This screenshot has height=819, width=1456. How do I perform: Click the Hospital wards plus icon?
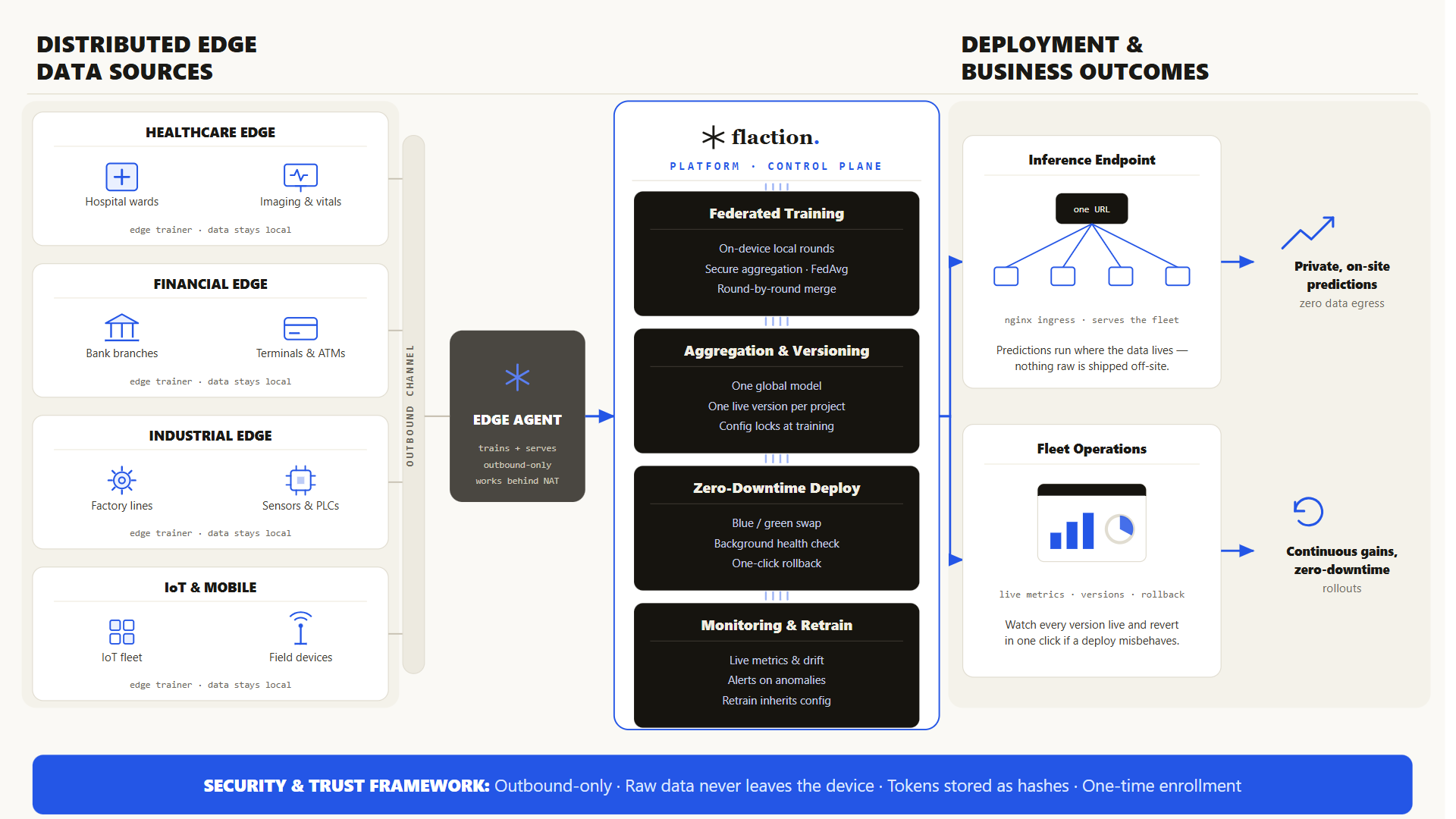121,177
